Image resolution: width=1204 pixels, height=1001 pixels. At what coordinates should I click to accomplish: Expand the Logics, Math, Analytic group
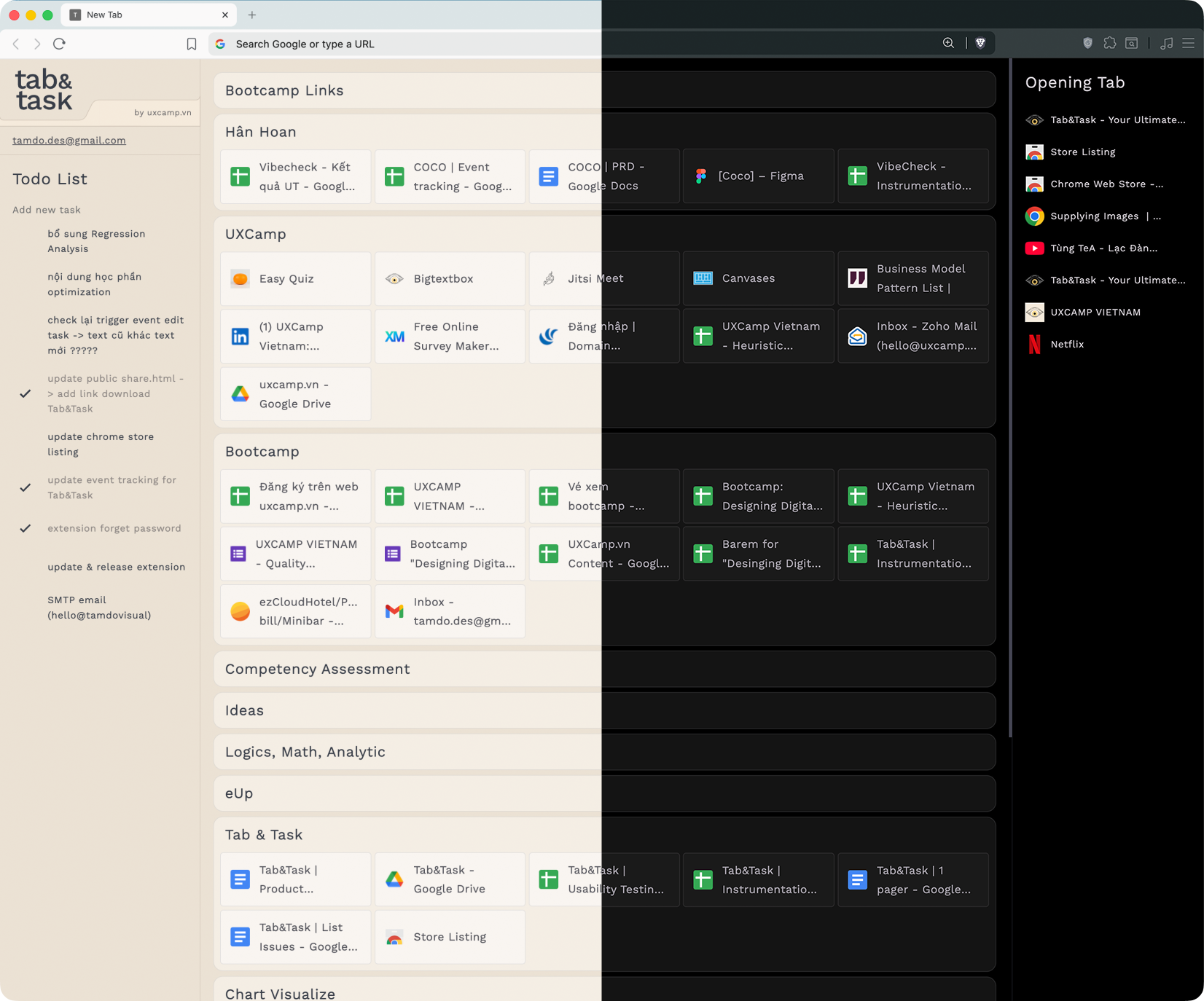(305, 752)
